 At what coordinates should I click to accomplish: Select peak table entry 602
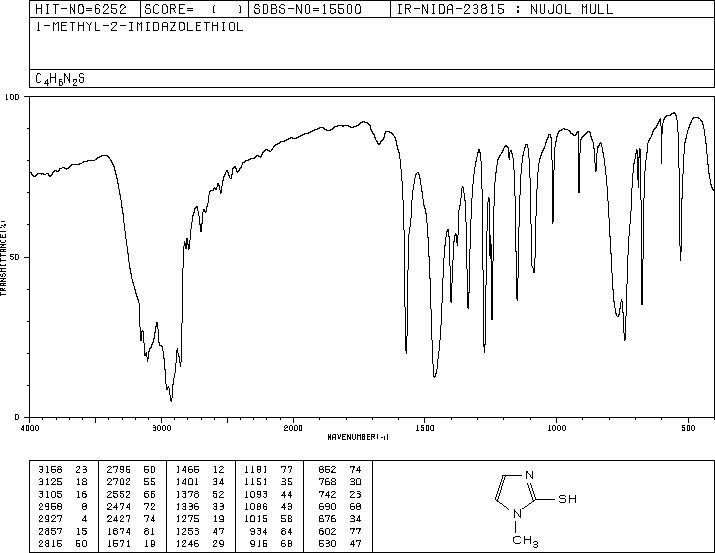[x=340, y=532]
